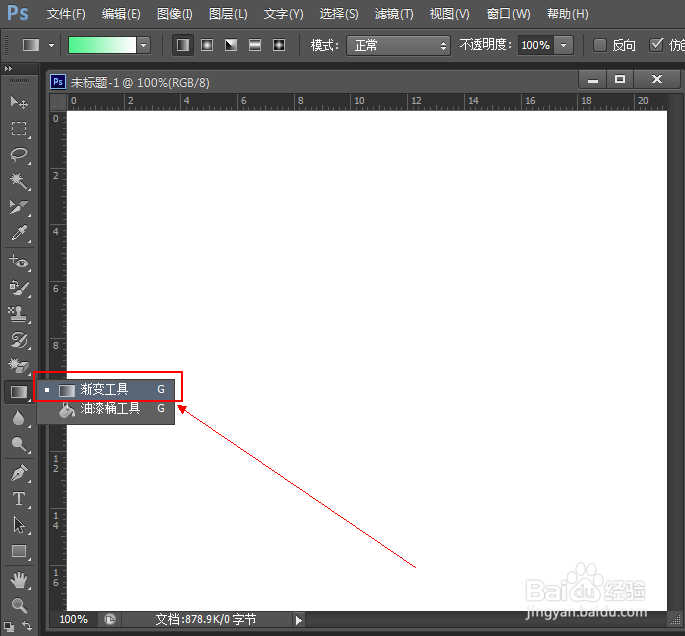The width and height of the screenshot is (685, 636).
Task: Open the 模式 blending mode dropdown
Action: click(x=398, y=45)
